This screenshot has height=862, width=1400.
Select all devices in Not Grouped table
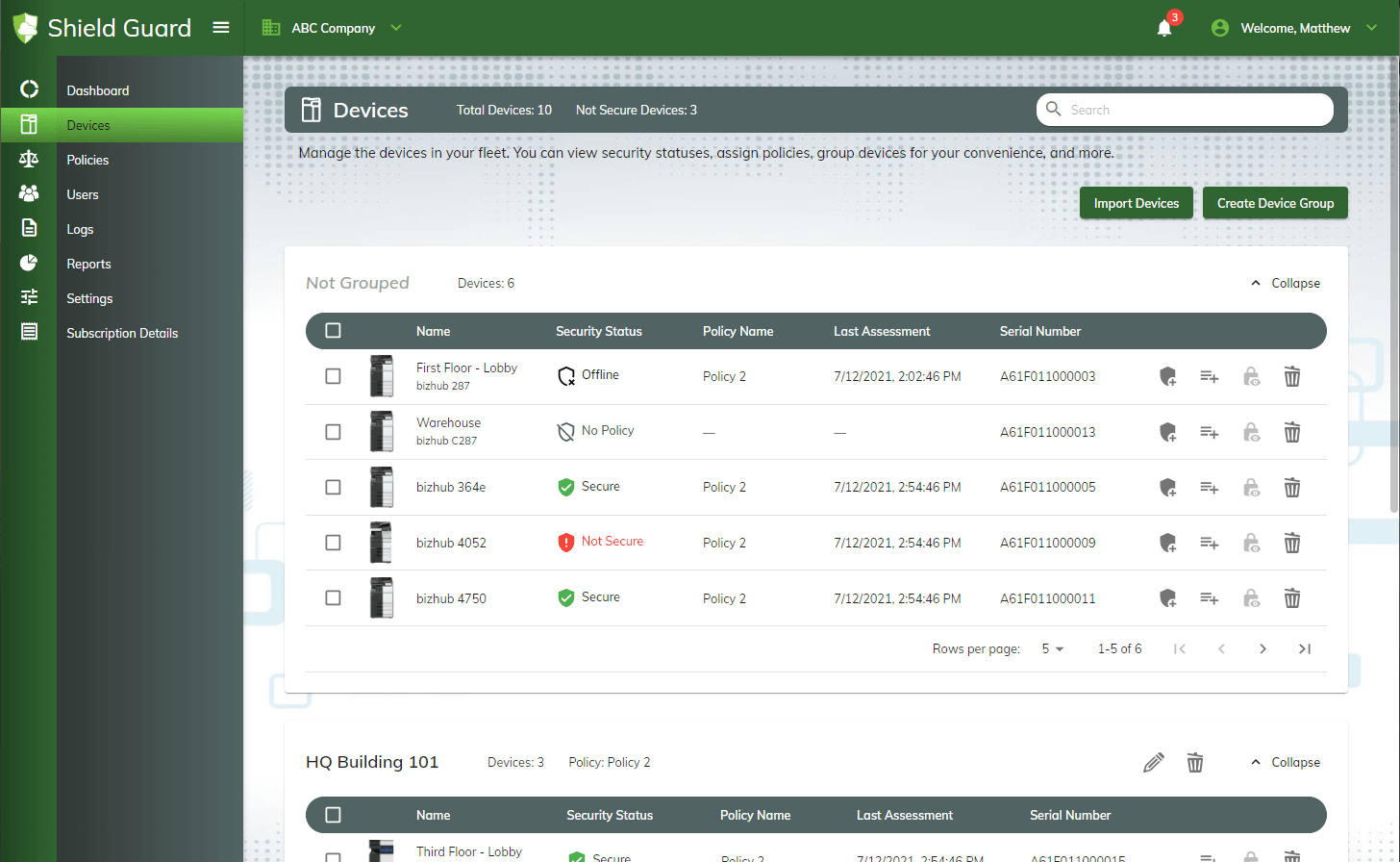point(333,331)
